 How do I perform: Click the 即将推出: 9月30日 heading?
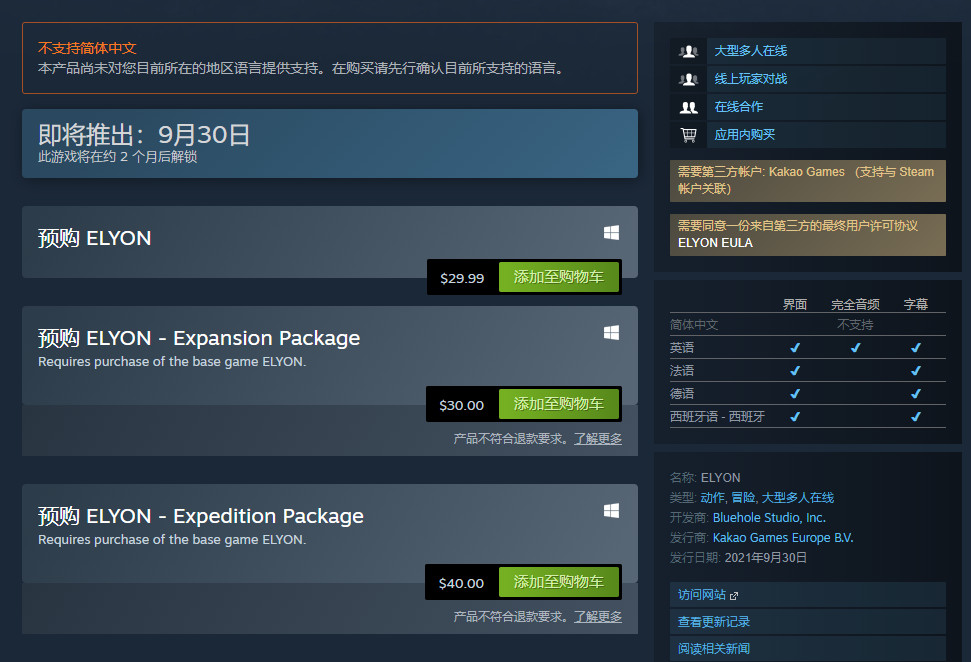pyautogui.click(x=144, y=134)
